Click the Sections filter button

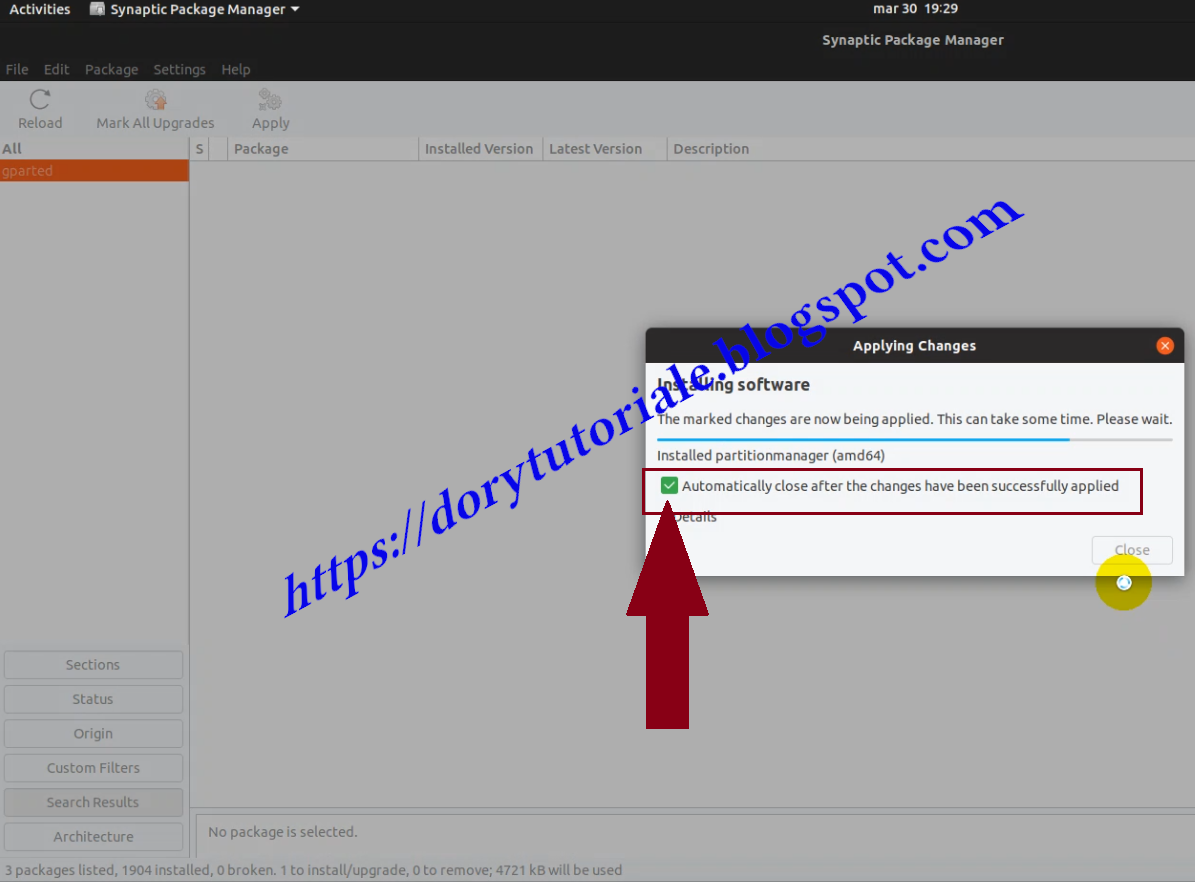[x=93, y=665]
